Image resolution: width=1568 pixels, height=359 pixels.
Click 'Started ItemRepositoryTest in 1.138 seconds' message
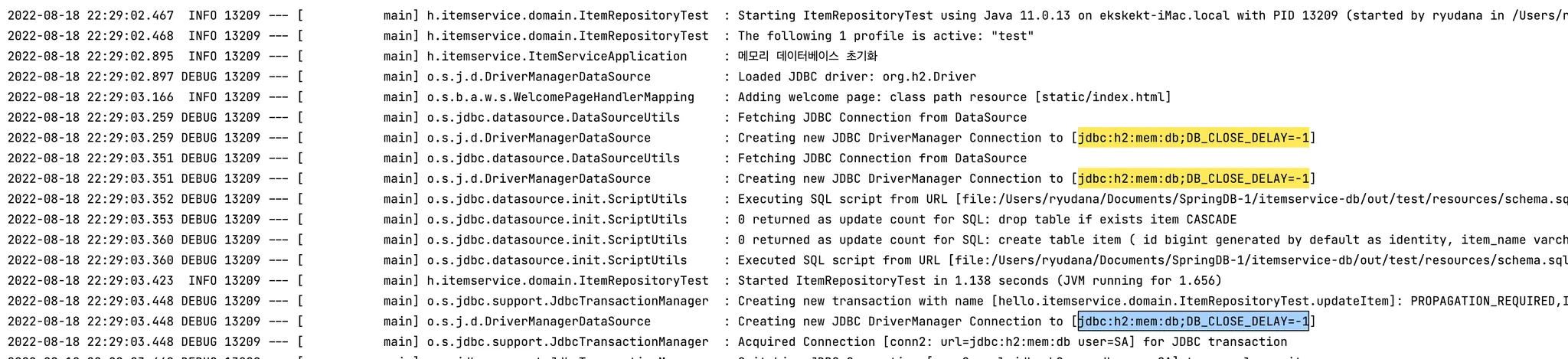click(x=979, y=281)
